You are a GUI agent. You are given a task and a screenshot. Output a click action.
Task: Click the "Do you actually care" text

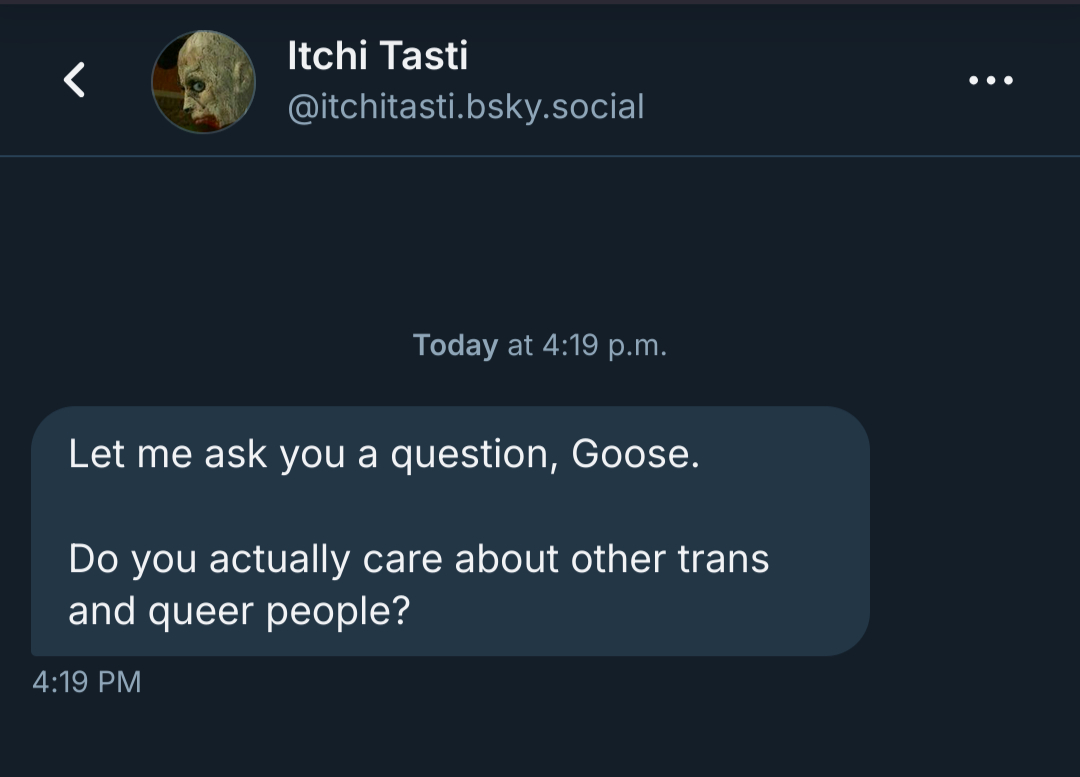(x=257, y=559)
